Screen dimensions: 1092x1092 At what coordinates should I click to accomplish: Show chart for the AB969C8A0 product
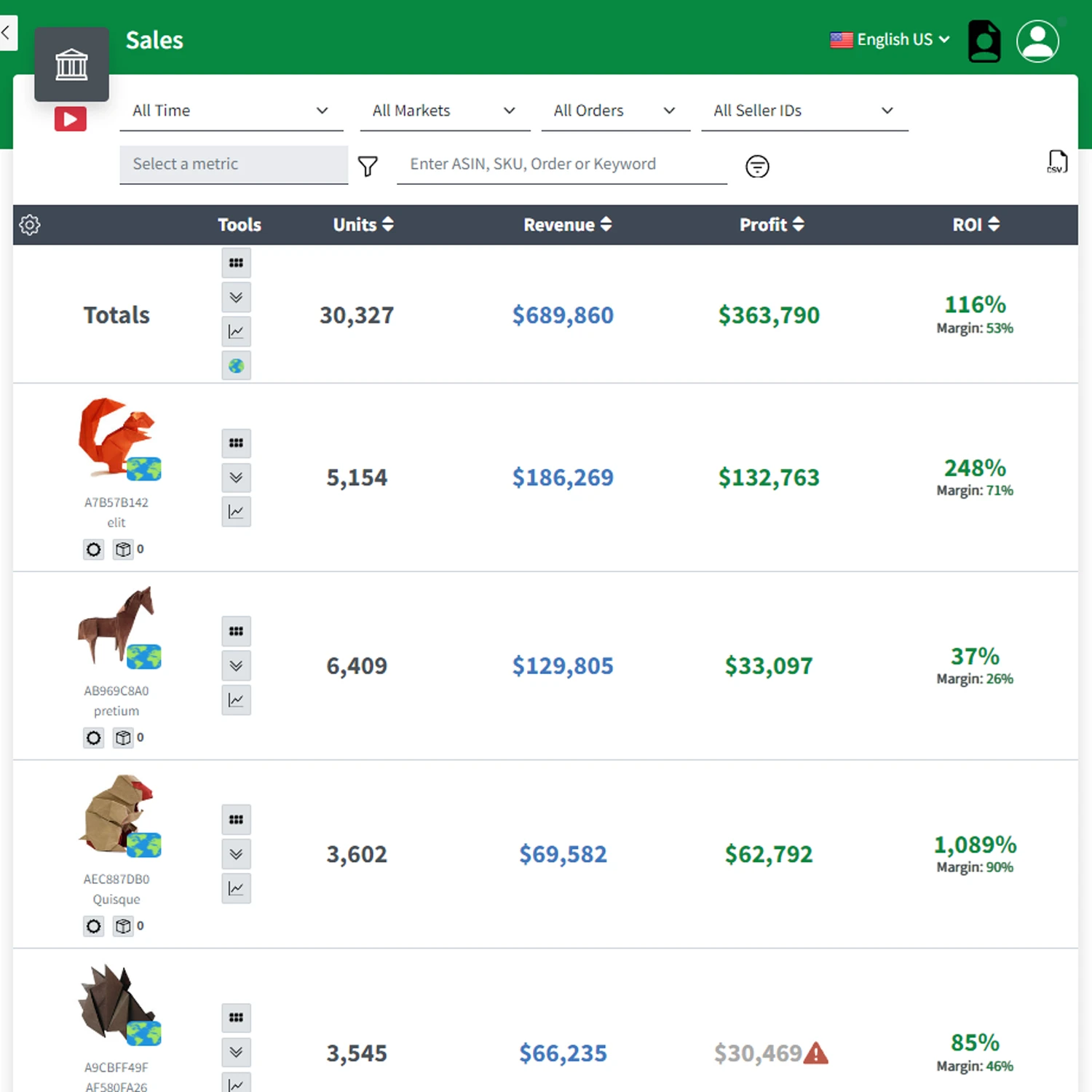pos(236,700)
